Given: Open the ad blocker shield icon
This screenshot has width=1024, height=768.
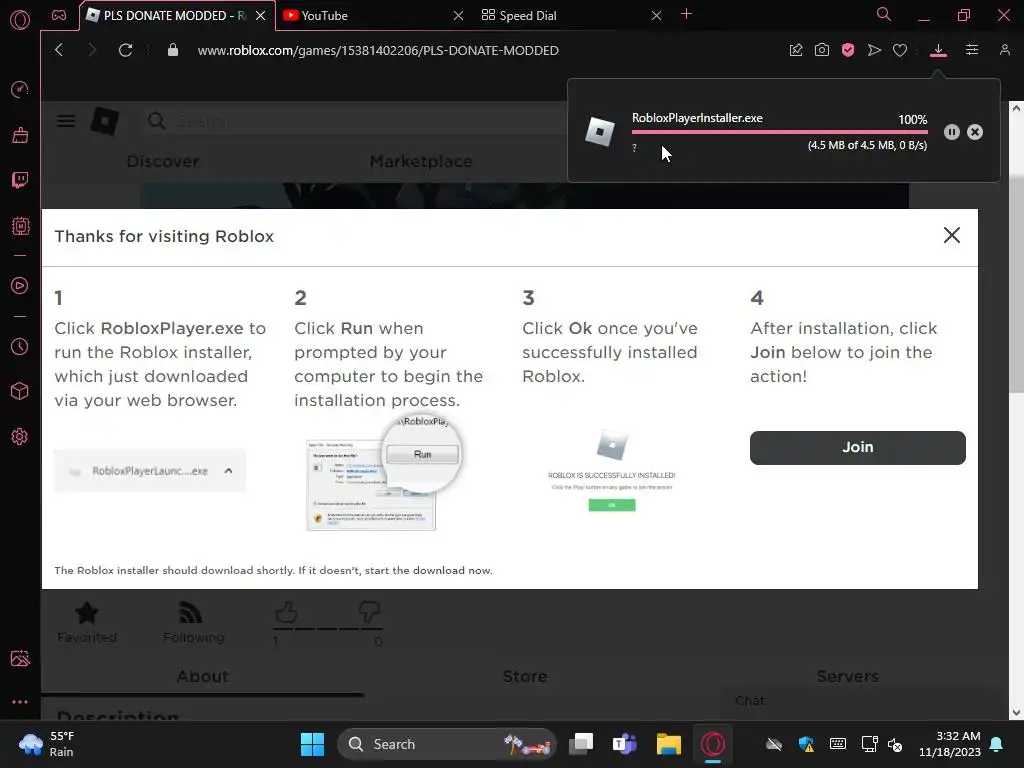Looking at the screenshot, I should pyautogui.click(x=848, y=50).
